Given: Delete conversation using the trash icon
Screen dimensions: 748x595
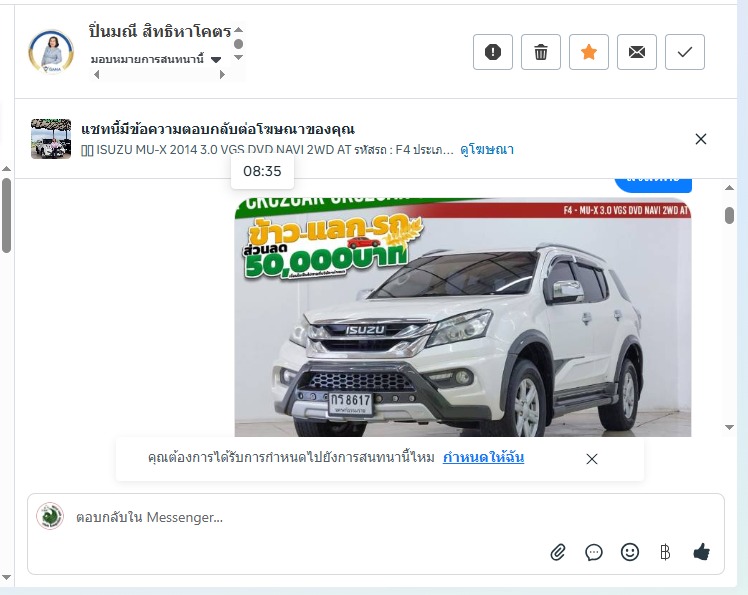Looking at the screenshot, I should click(x=540, y=52).
